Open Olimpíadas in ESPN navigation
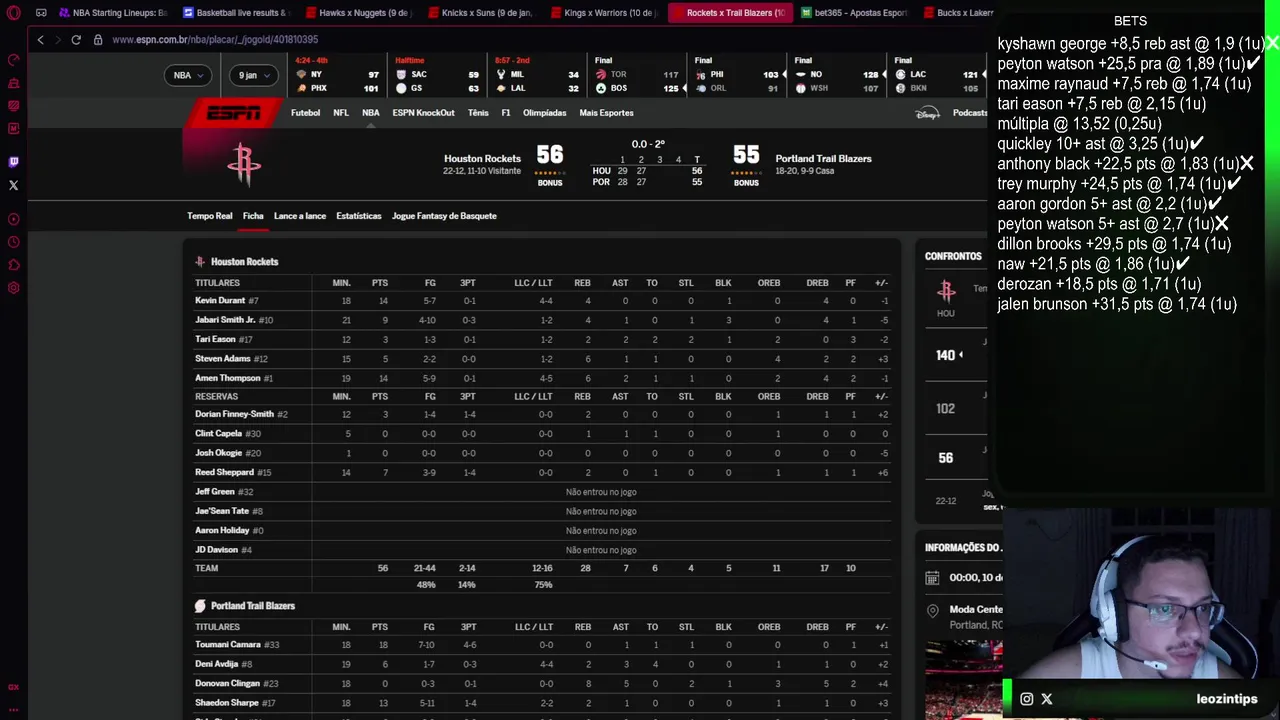The height and width of the screenshot is (720, 1280). point(544,113)
